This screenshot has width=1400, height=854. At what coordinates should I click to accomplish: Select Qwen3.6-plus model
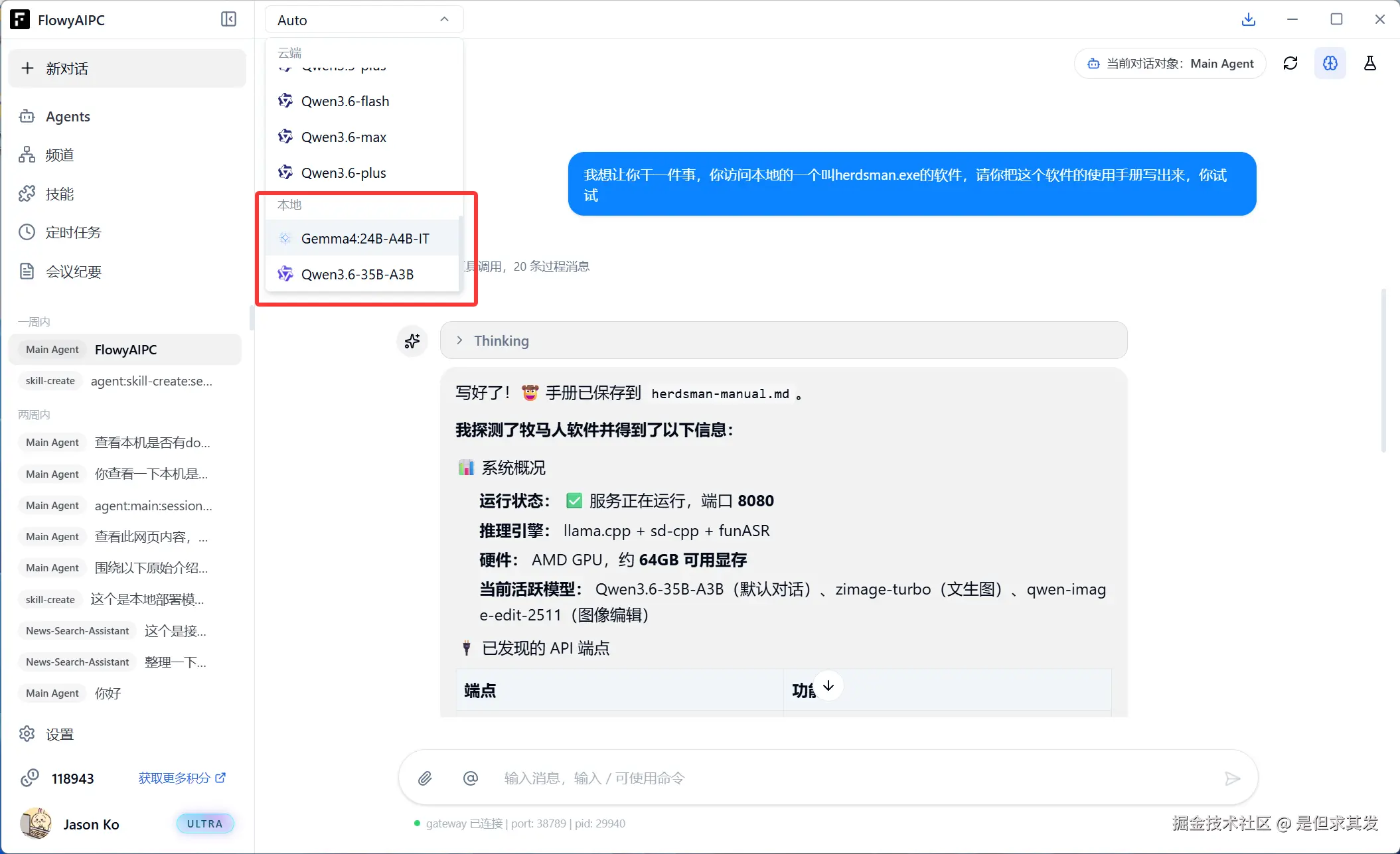point(362,173)
